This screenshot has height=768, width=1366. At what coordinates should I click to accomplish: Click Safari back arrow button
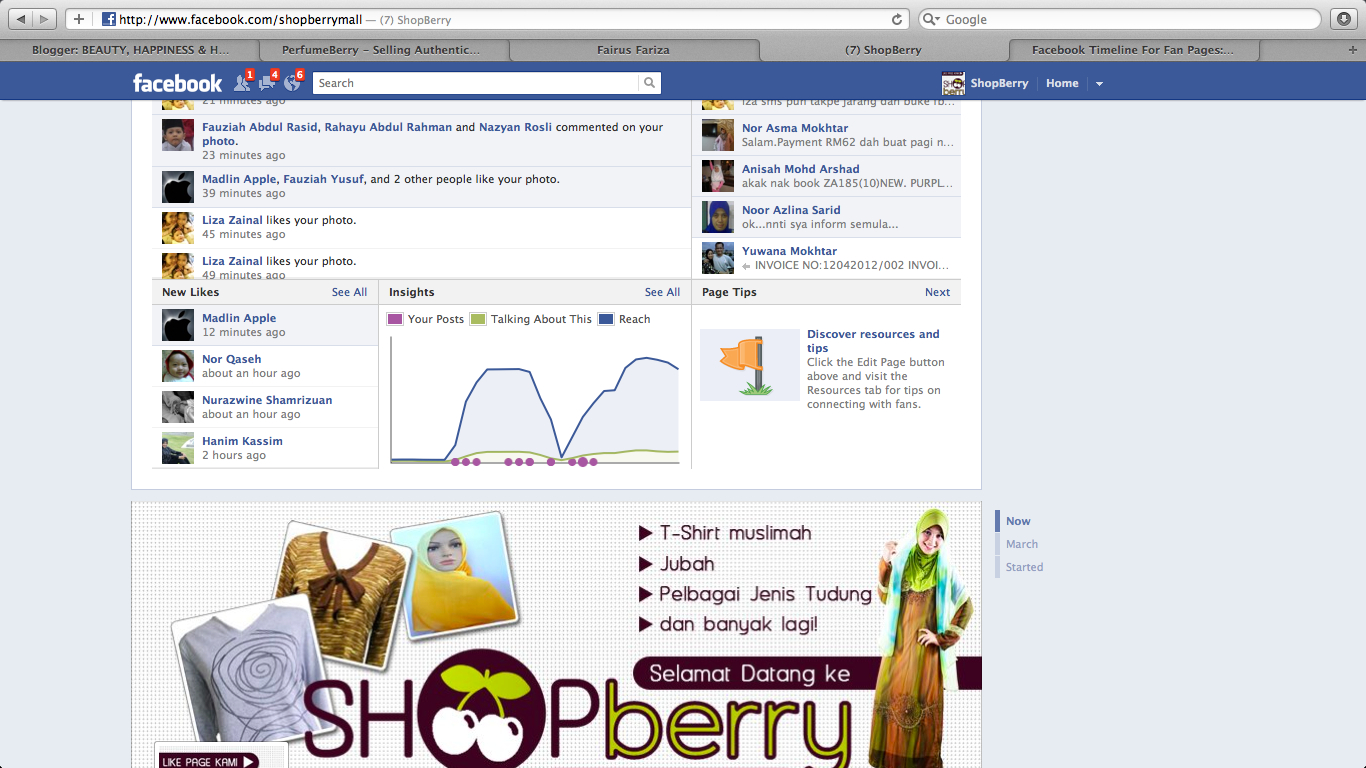pyautogui.click(x=21, y=19)
